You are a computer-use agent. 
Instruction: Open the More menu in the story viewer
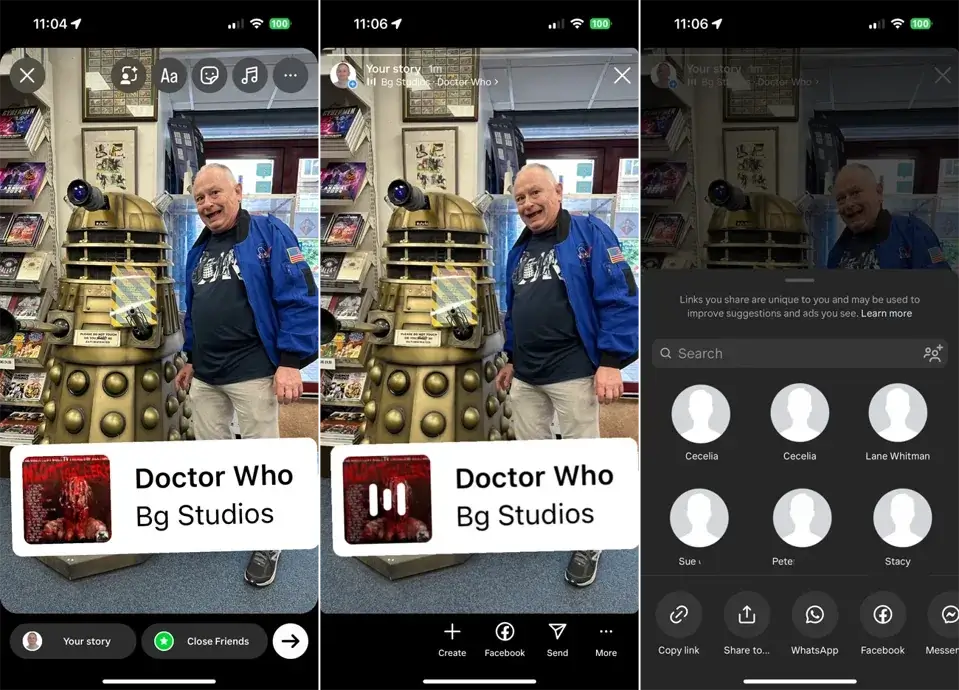pos(606,640)
